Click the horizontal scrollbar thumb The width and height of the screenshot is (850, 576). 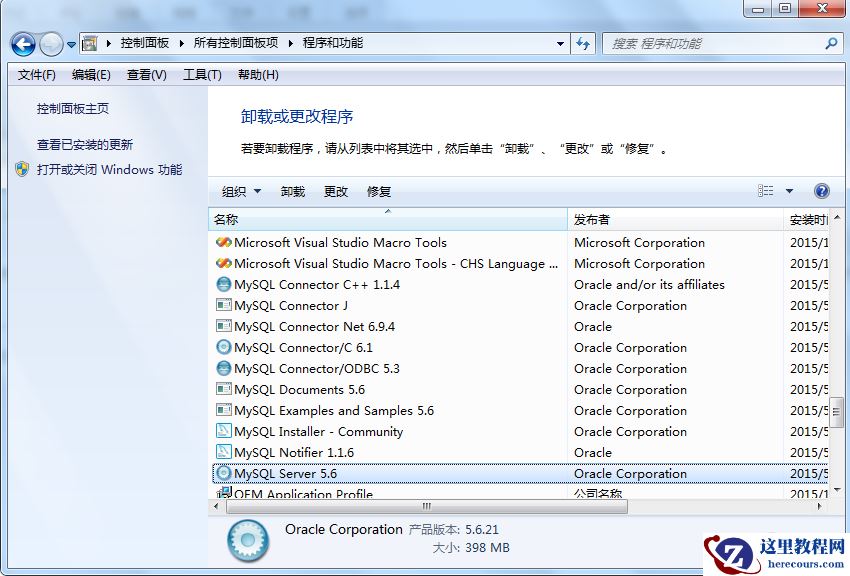pyautogui.click(x=427, y=507)
